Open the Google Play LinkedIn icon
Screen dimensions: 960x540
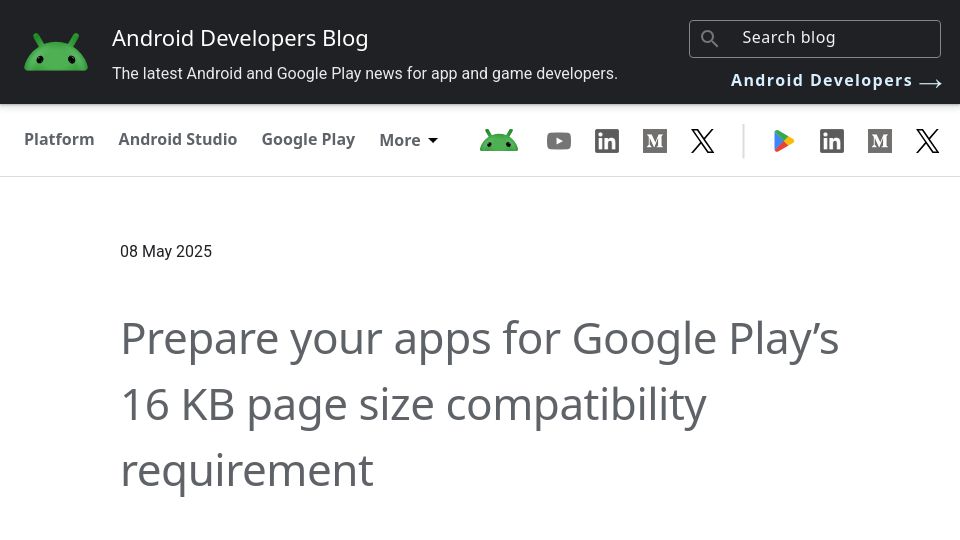831,141
